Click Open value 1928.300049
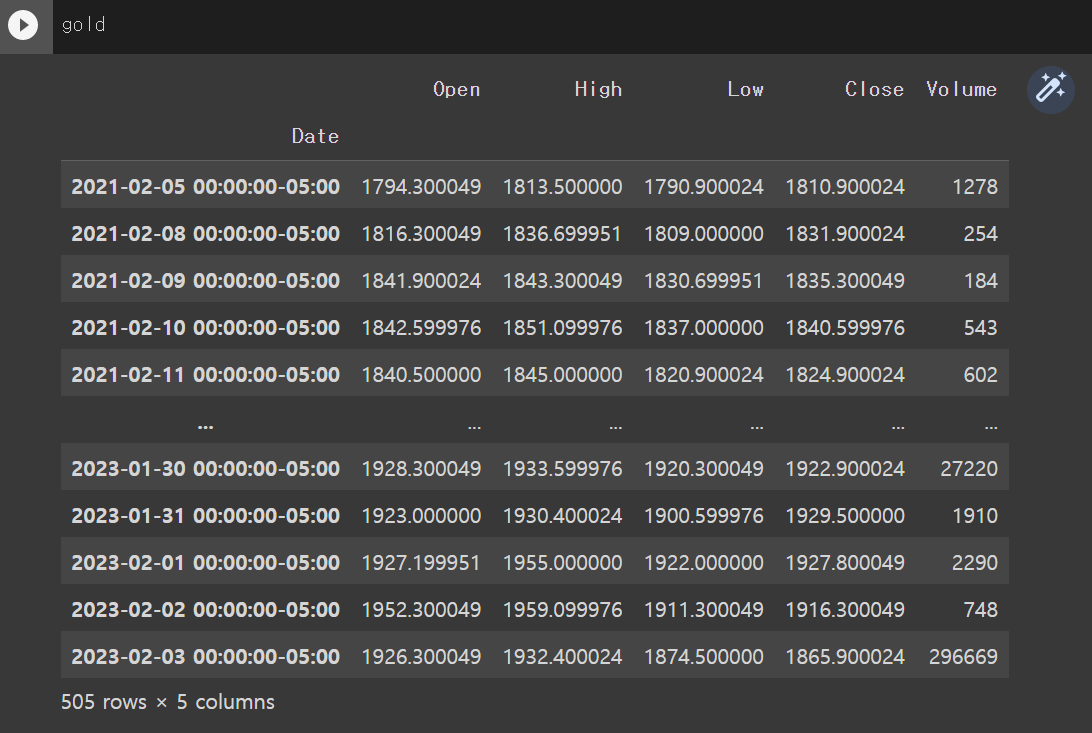 421,468
